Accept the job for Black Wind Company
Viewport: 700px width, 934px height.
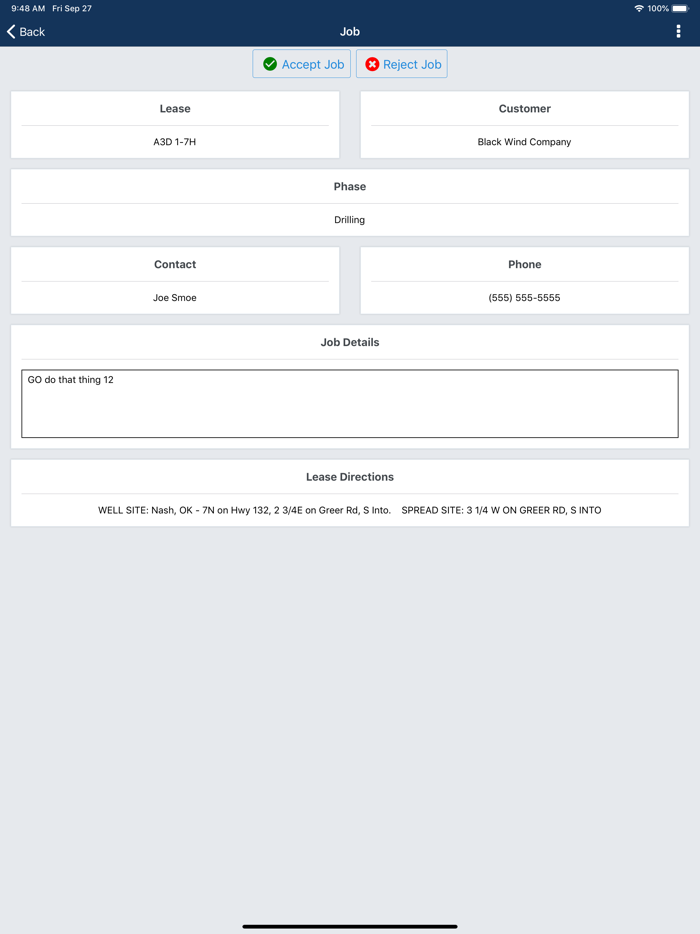(x=301, y=63)
